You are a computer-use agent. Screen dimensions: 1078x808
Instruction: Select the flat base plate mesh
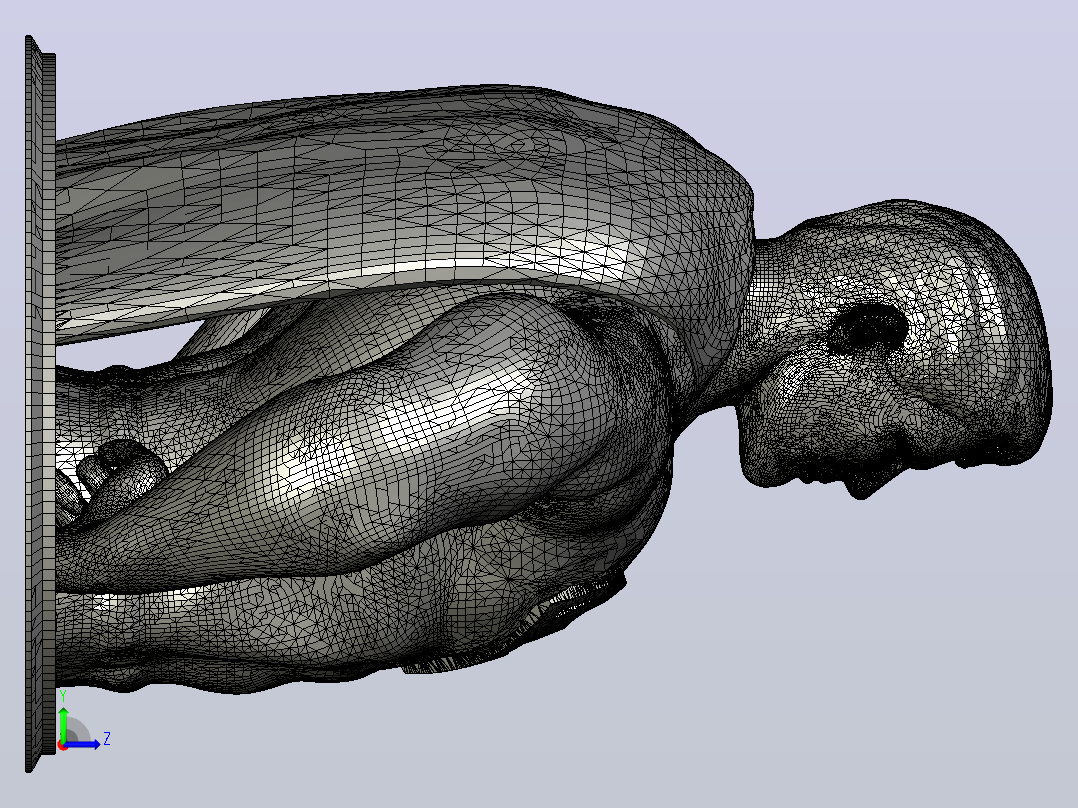click(x=40, y=404)
